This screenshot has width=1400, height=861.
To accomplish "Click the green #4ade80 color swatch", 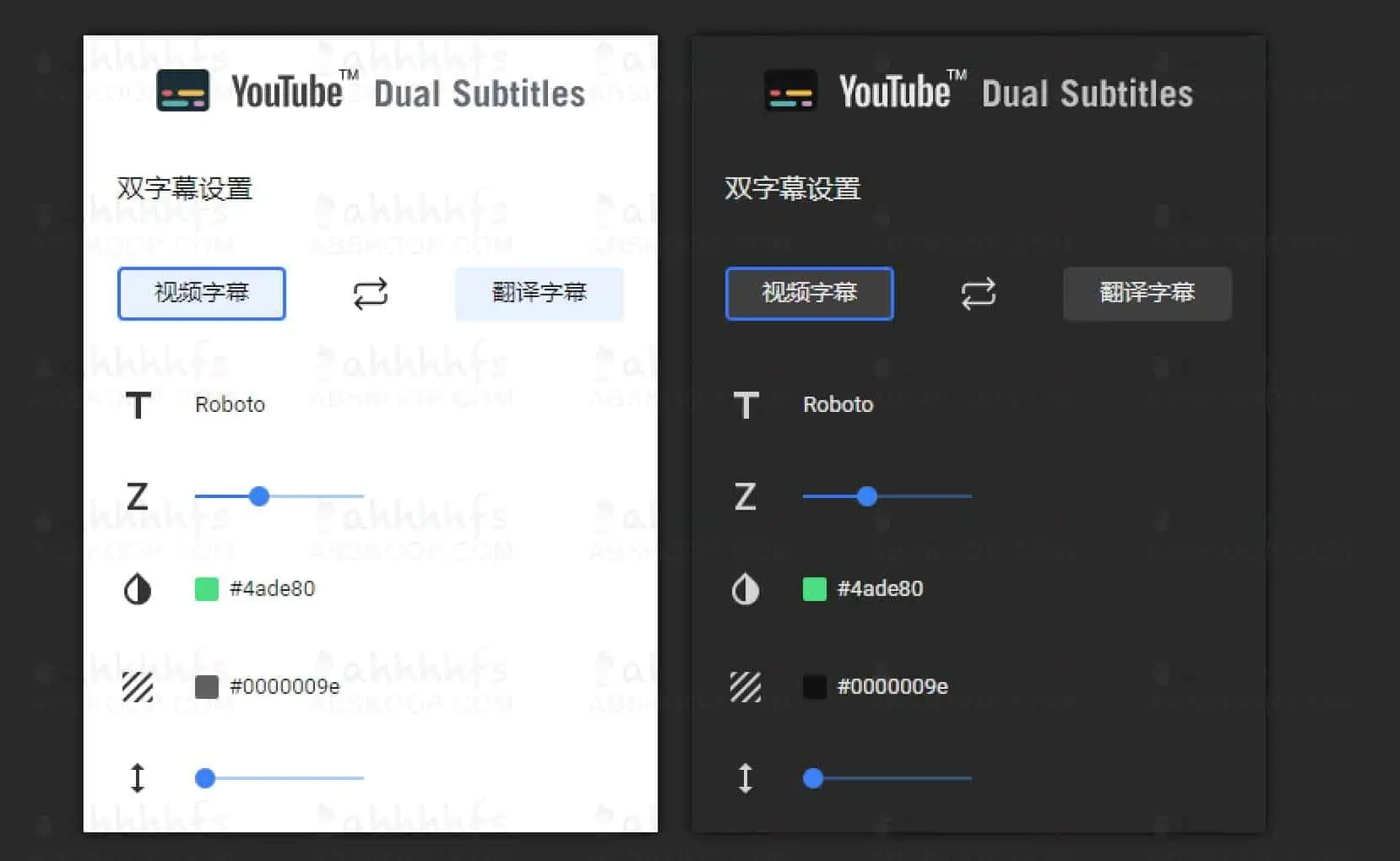I will pos(205,589).
